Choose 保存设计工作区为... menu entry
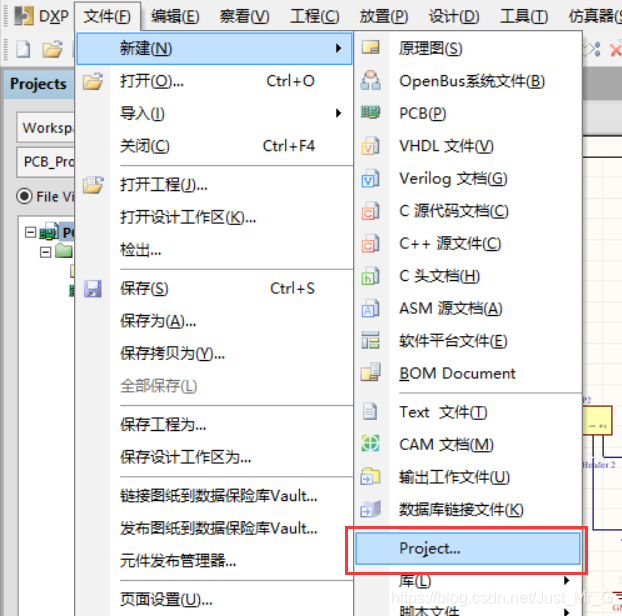The image size is (622, 616). point(214,457)
